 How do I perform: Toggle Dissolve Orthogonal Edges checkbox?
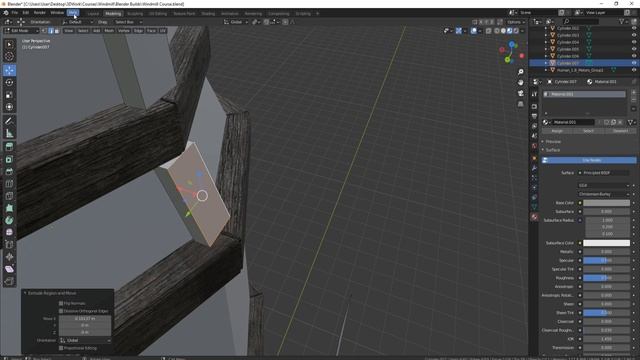tap(61, 311)
